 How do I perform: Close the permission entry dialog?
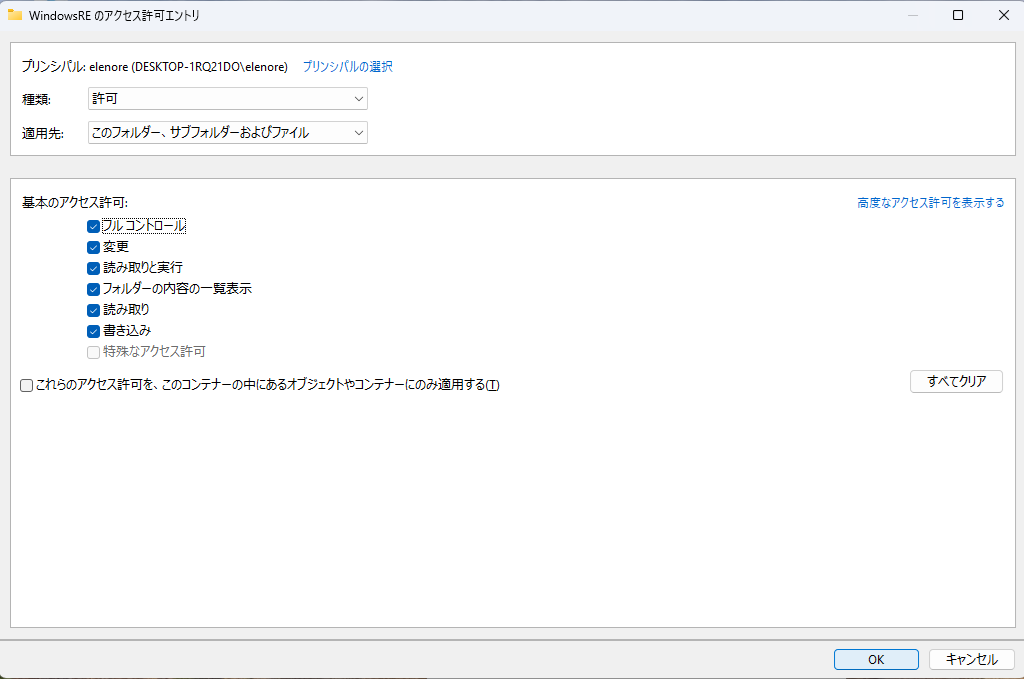[1003, 15]
